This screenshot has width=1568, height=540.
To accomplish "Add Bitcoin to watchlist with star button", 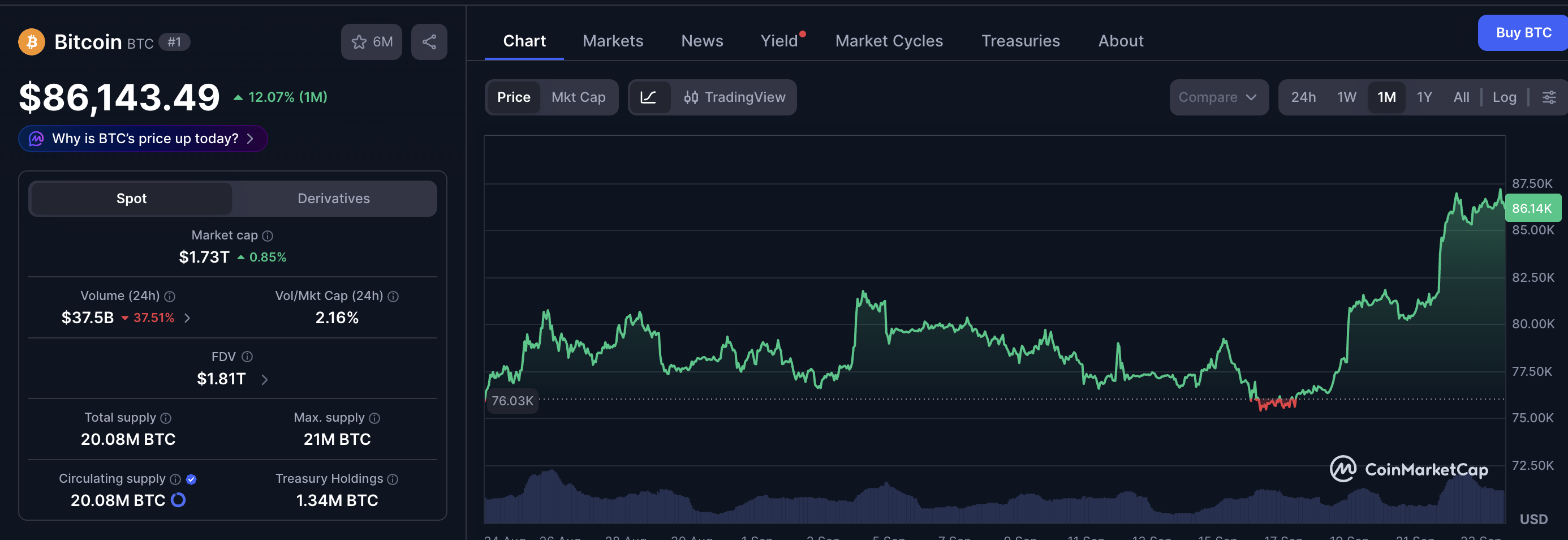I will tap(371, 42).
